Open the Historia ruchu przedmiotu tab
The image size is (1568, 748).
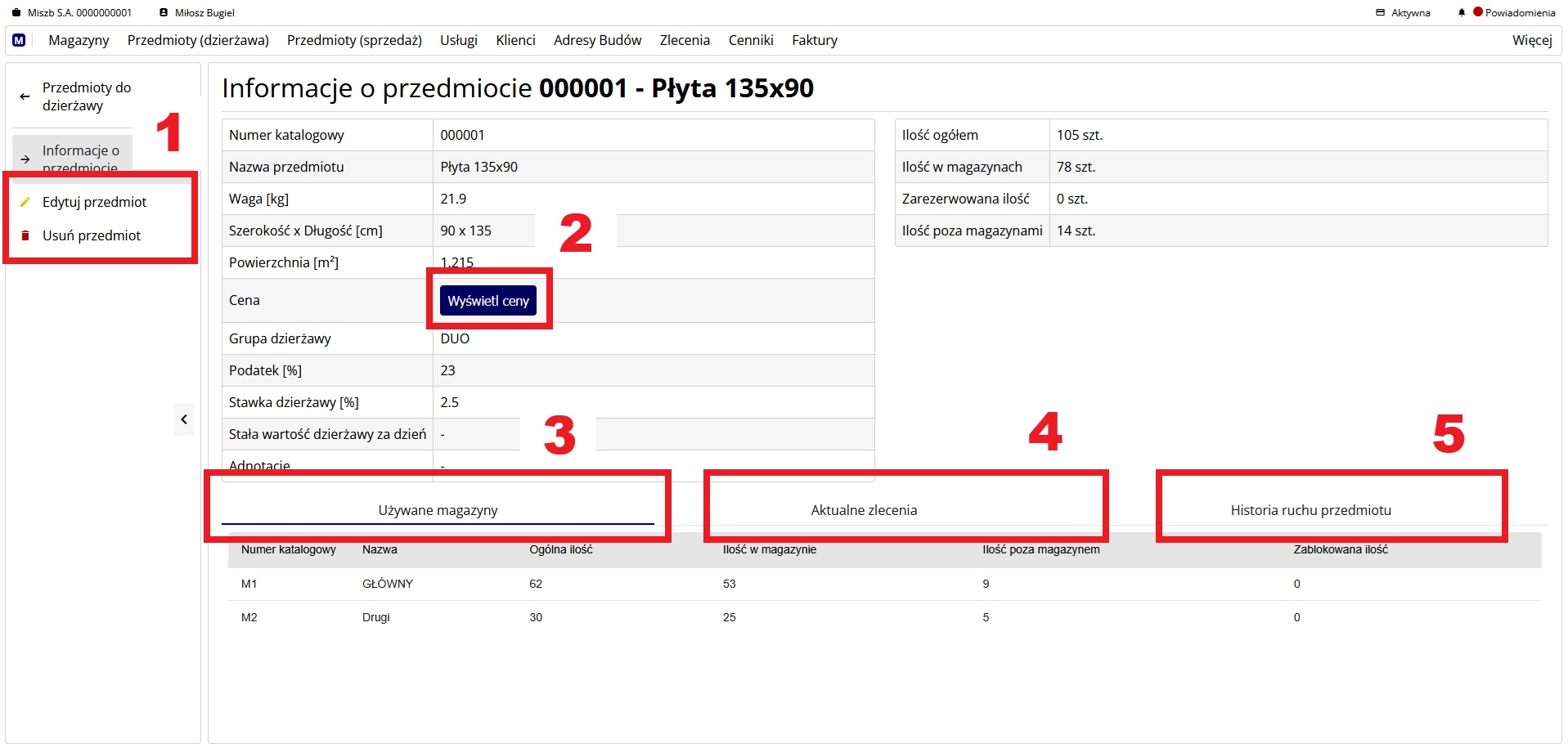(1310, 510)
